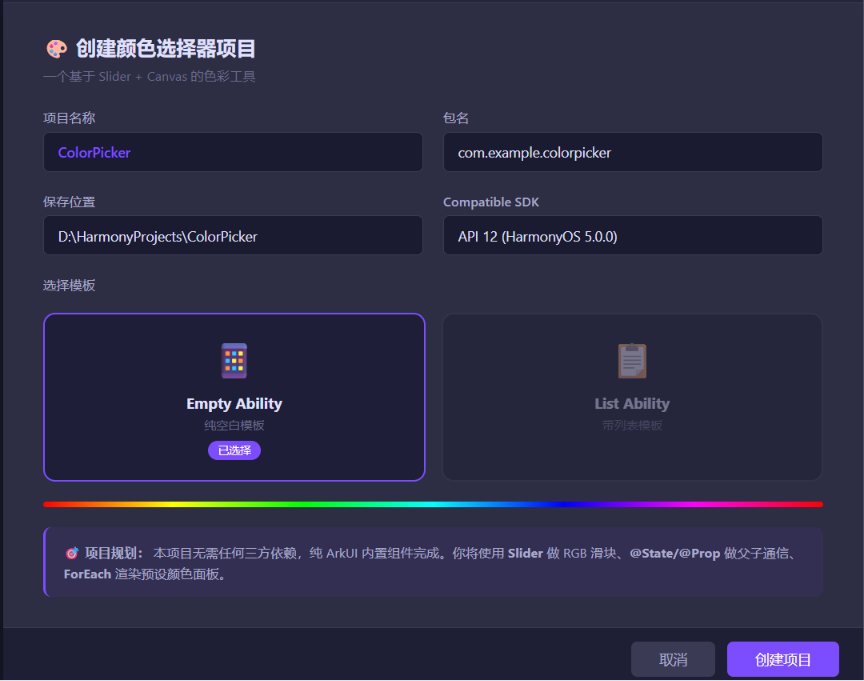Click the 创建颜色选择器项目 title text
This screenshot has height=681, width=864.
pyautogui.click(x=165, y=48)
